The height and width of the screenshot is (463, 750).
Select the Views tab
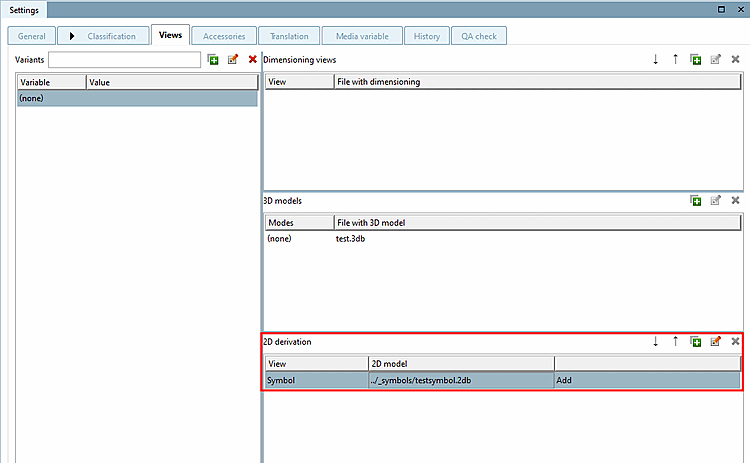point(170,35)
